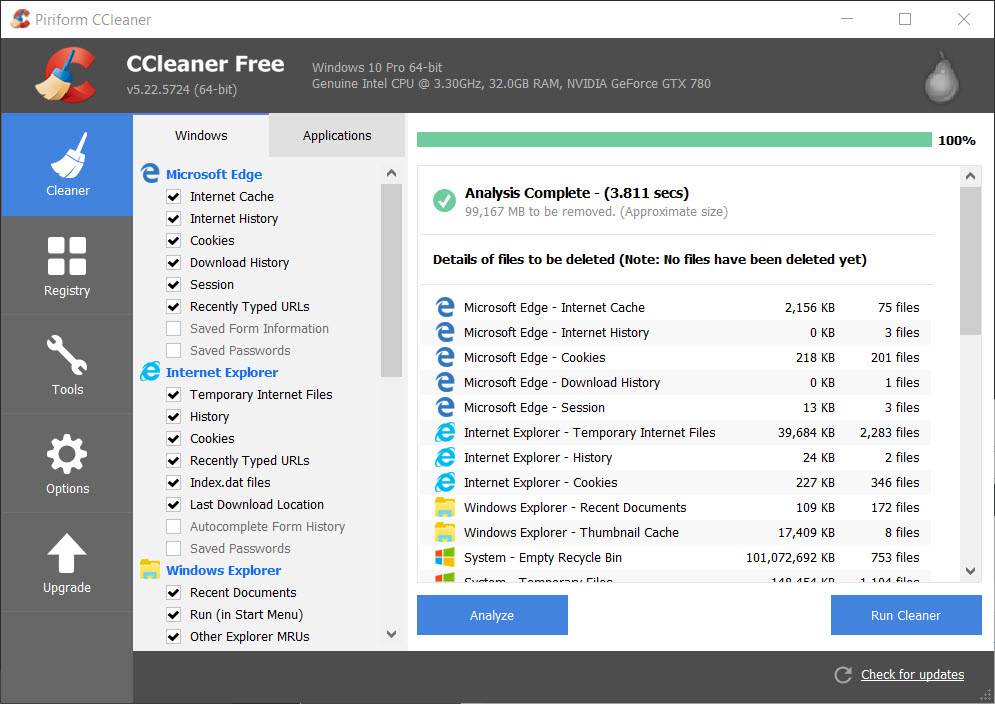Uncheck Other Explorer MRUs checkbox
995x704 pixels.
(x=173, y=637)
